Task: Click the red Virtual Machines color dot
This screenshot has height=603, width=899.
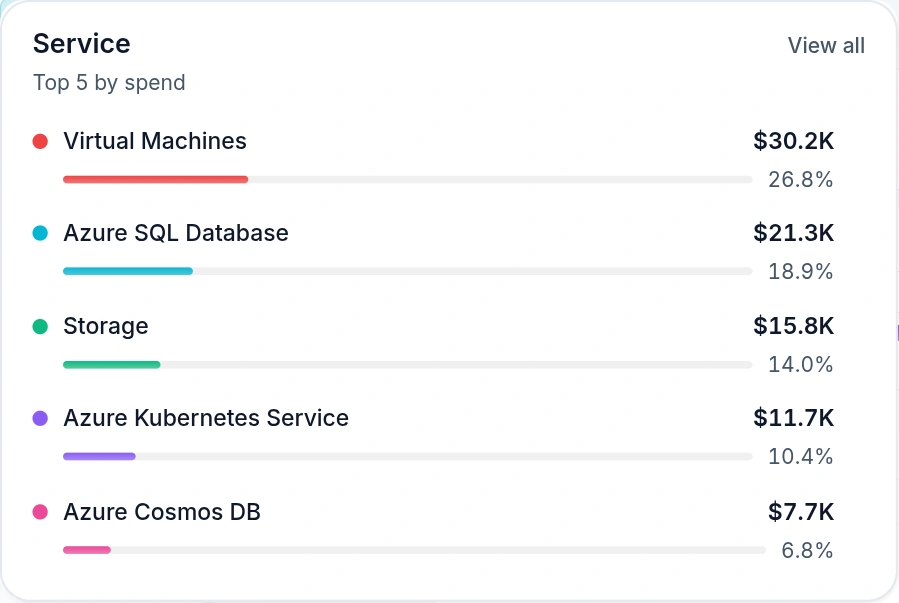Action: (40, 141)
